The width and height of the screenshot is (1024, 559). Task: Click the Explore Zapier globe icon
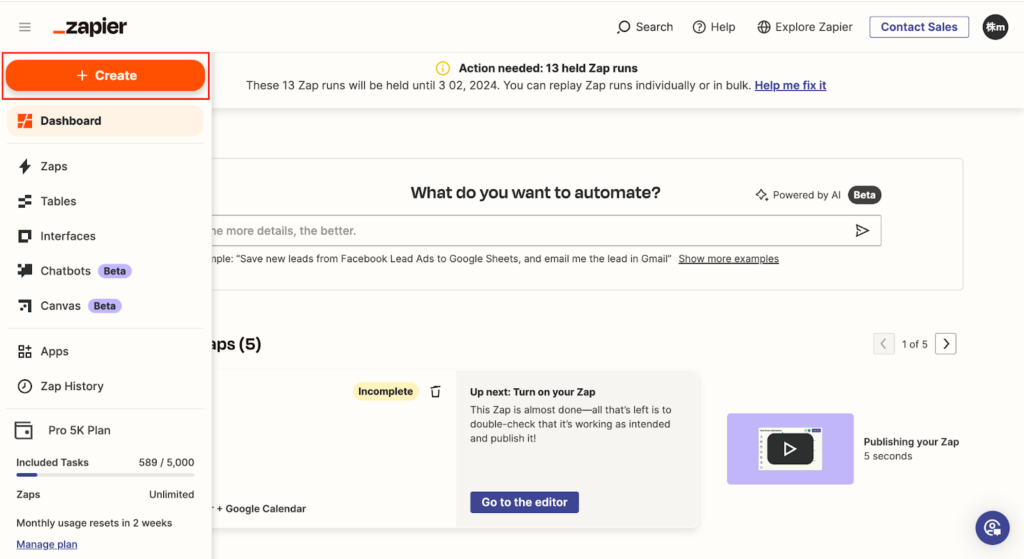pos(763,27)
